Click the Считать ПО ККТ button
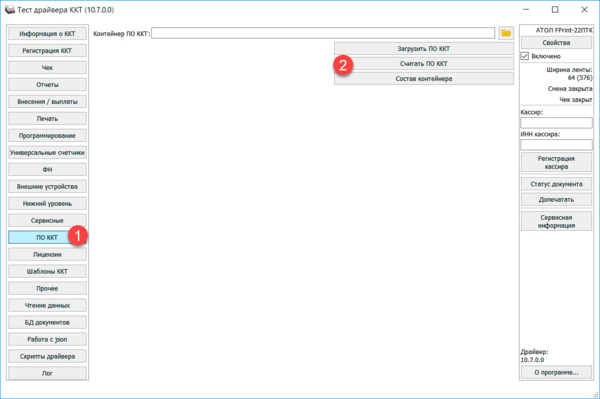600x399 pixels. (424, 64)
